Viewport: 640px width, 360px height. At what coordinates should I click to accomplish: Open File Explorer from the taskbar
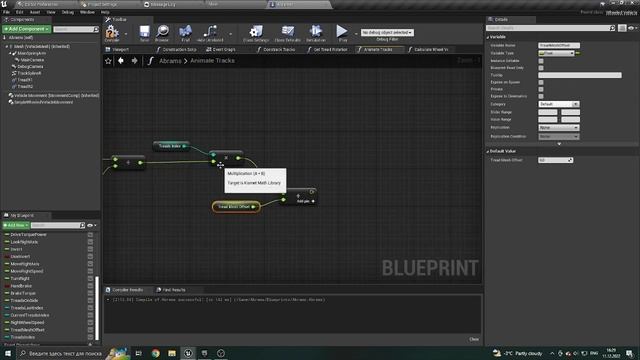(x=172, y=353)
